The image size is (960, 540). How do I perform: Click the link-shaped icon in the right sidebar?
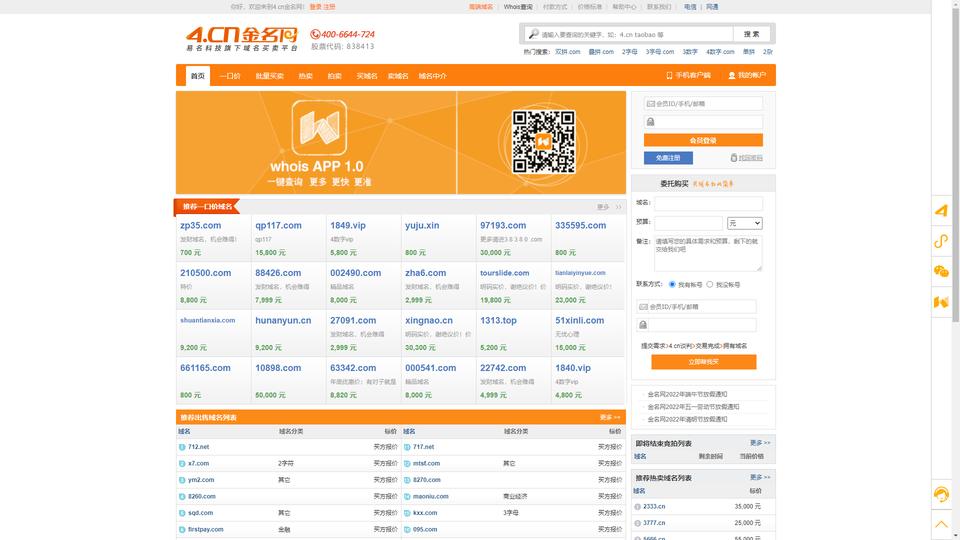[x=941, y=241]
